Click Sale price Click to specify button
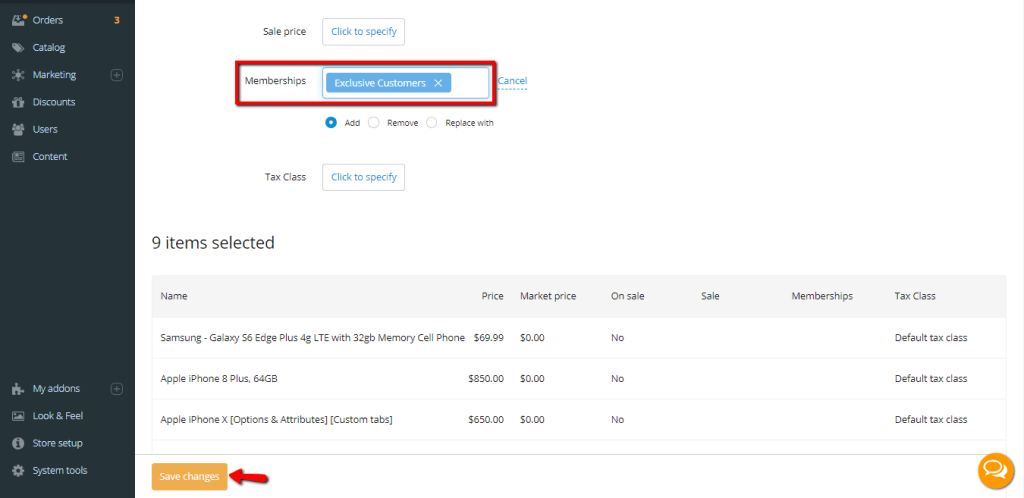This screenshot has height=498, width=1024. click(x=364, y=31)
